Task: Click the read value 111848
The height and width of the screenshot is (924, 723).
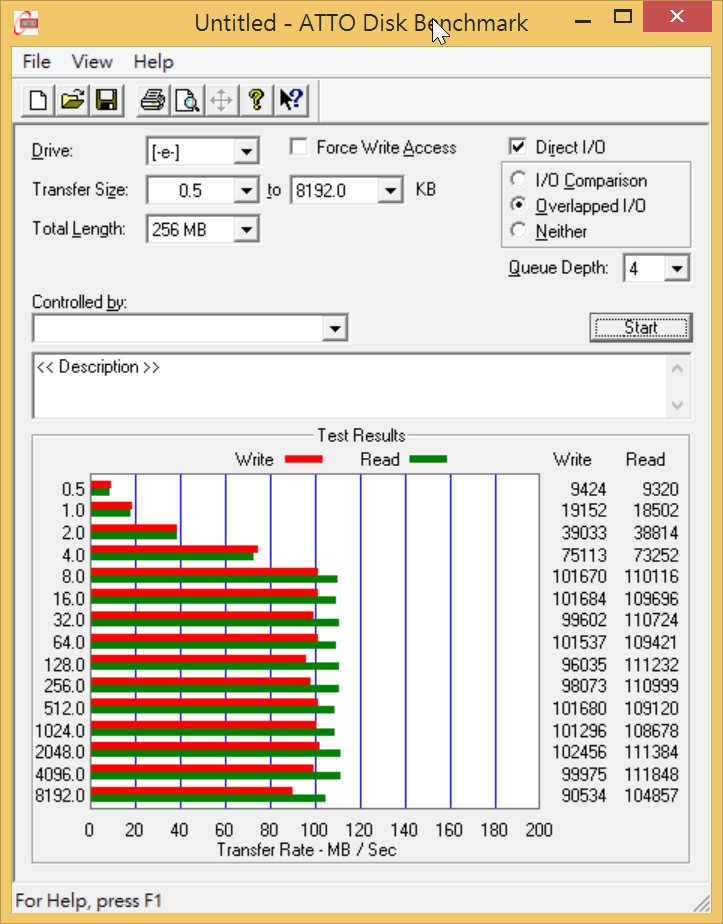Action: click(x=652, y=774)
